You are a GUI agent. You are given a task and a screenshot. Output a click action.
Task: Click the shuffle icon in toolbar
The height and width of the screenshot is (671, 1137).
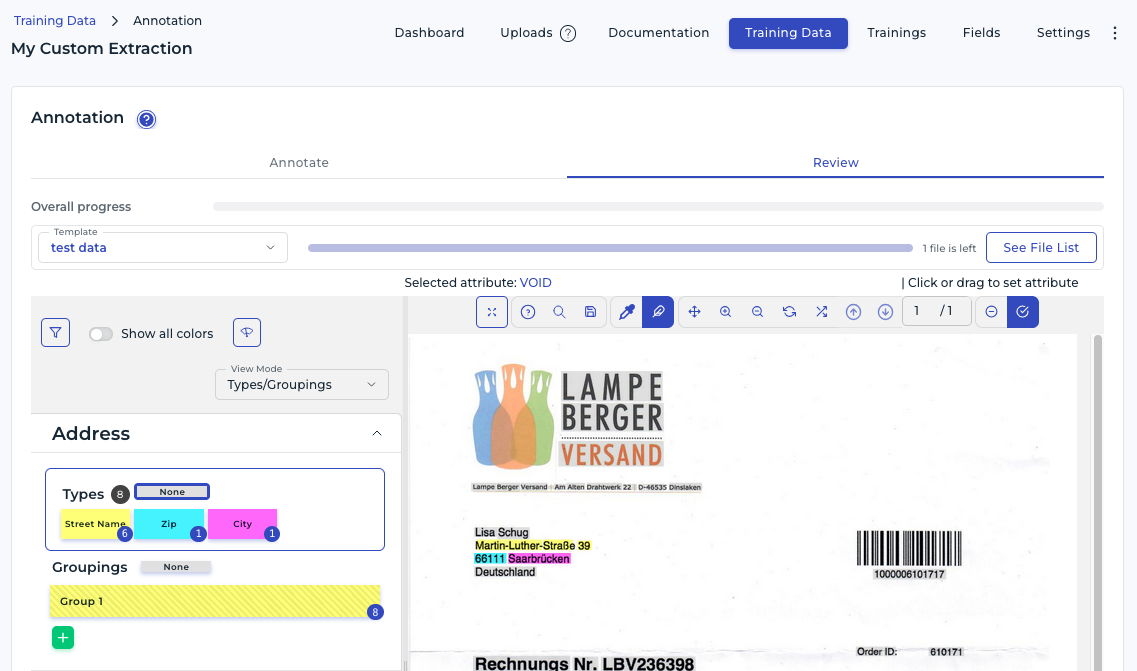click(822, 312)
